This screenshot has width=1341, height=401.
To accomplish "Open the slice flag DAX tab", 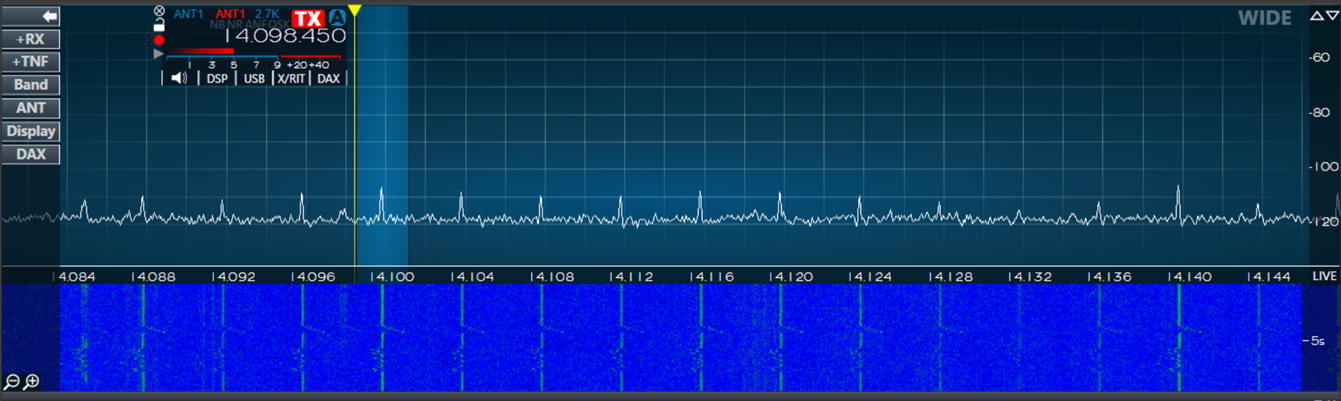I will 328,78.
